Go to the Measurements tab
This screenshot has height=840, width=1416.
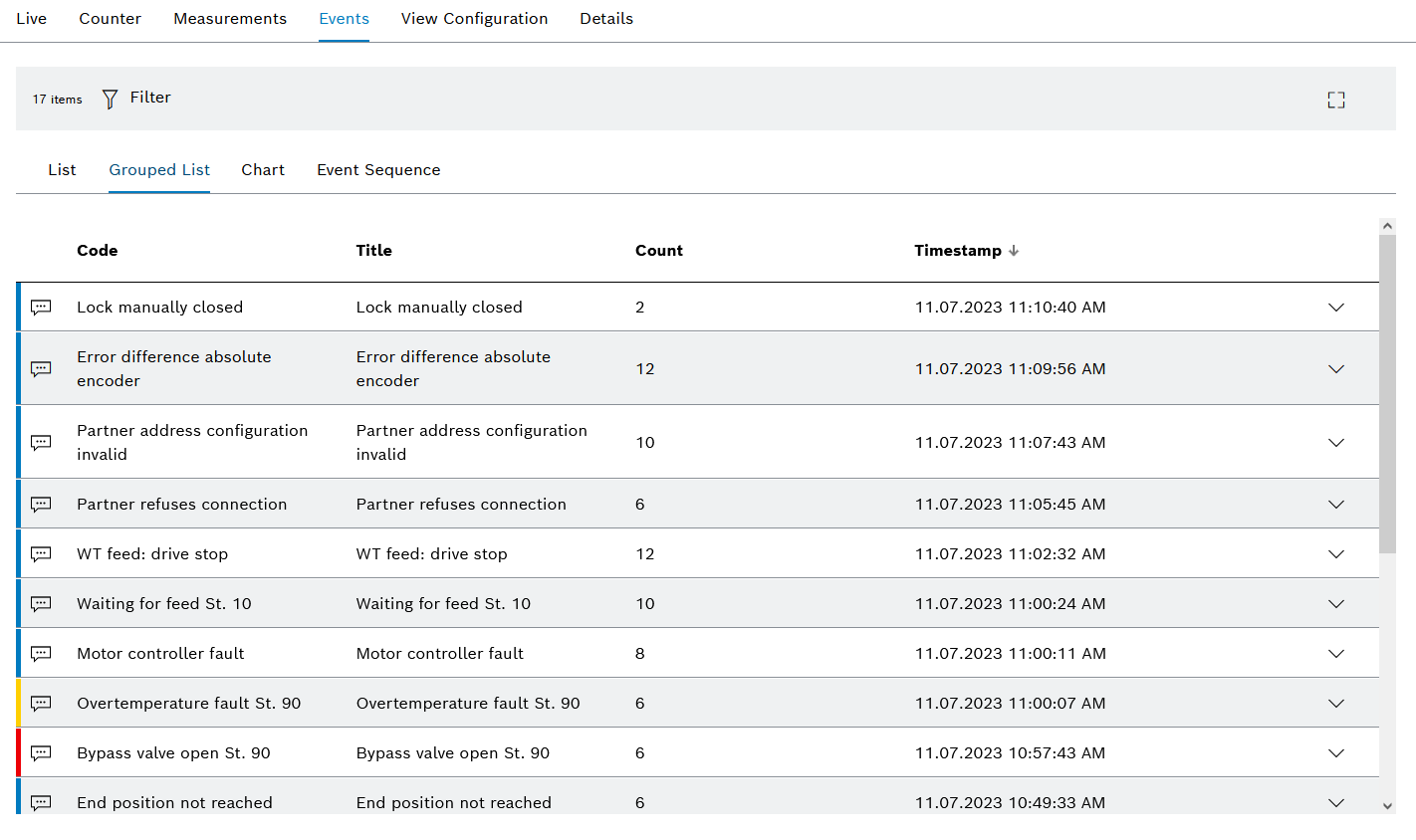tap(230, 19)
